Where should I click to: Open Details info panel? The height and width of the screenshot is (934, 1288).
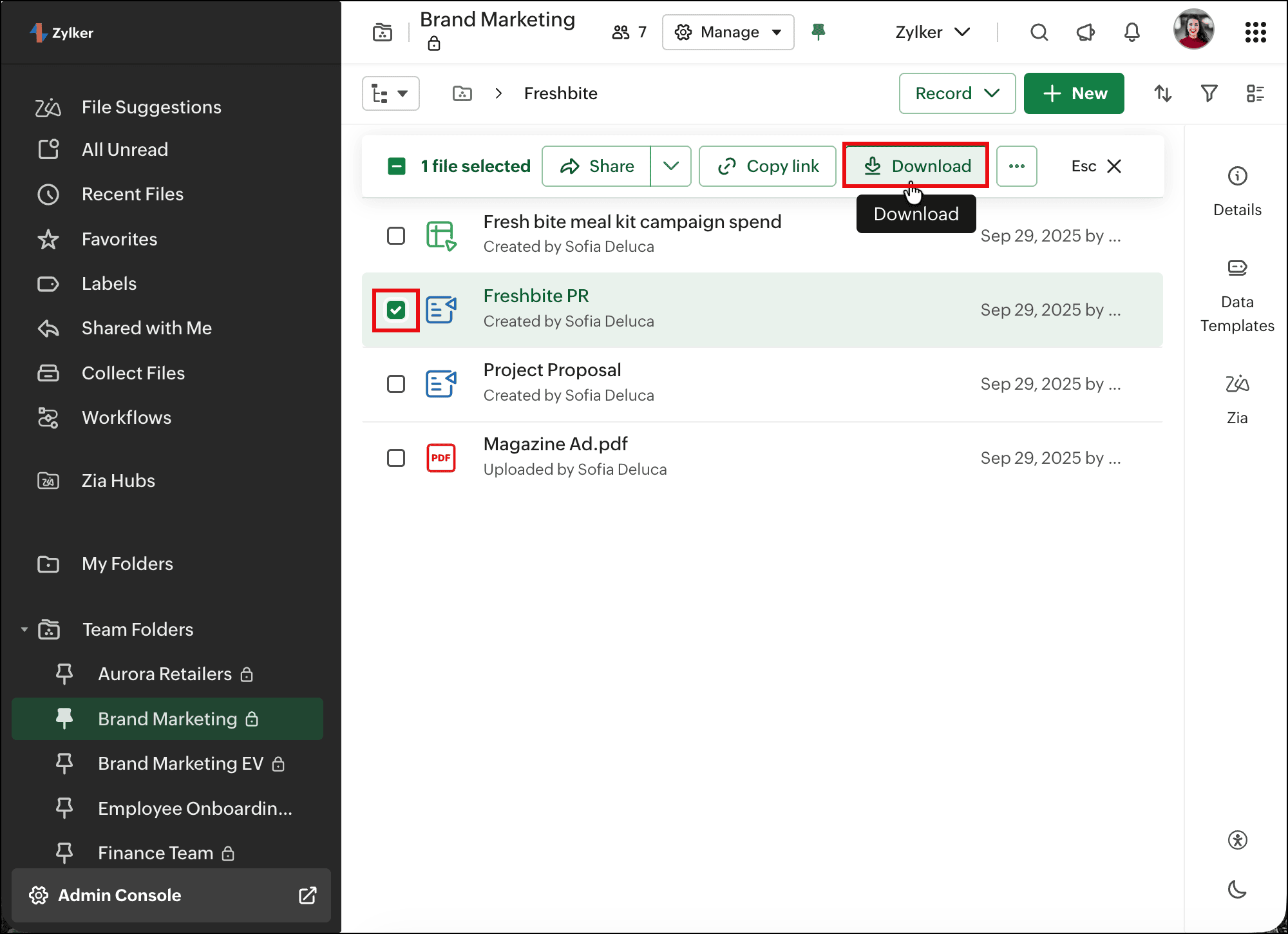(1236, 191)
